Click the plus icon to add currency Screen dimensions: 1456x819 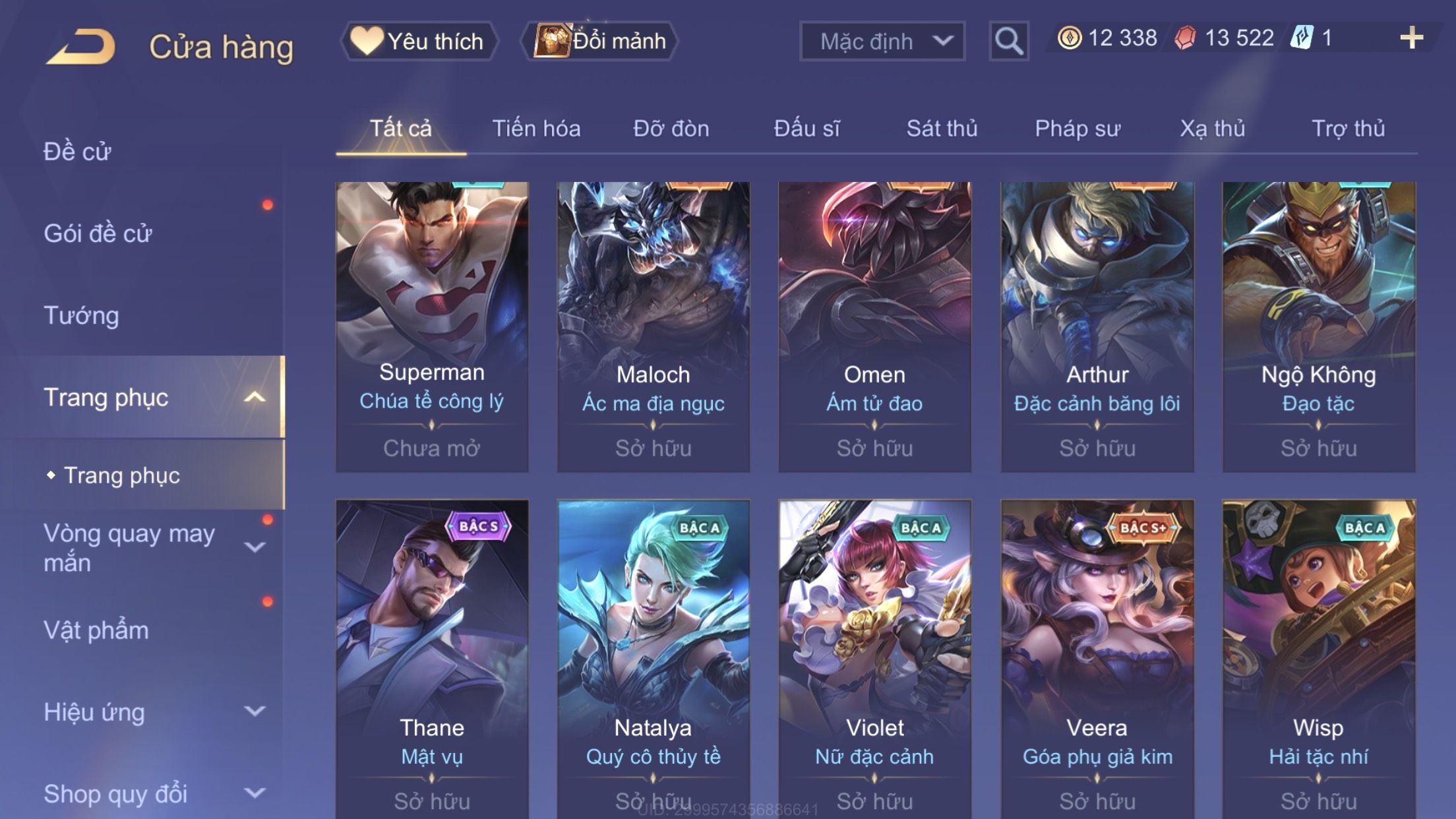tap(1411, 38)
